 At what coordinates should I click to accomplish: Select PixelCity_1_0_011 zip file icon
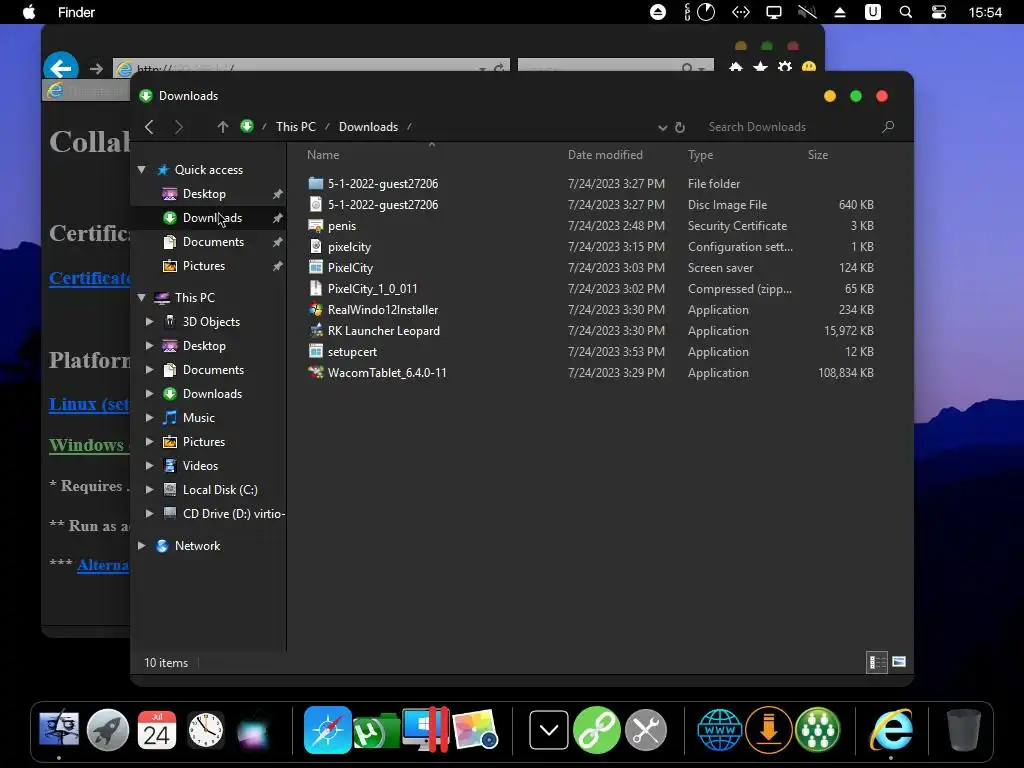click(x=315, y=289)
